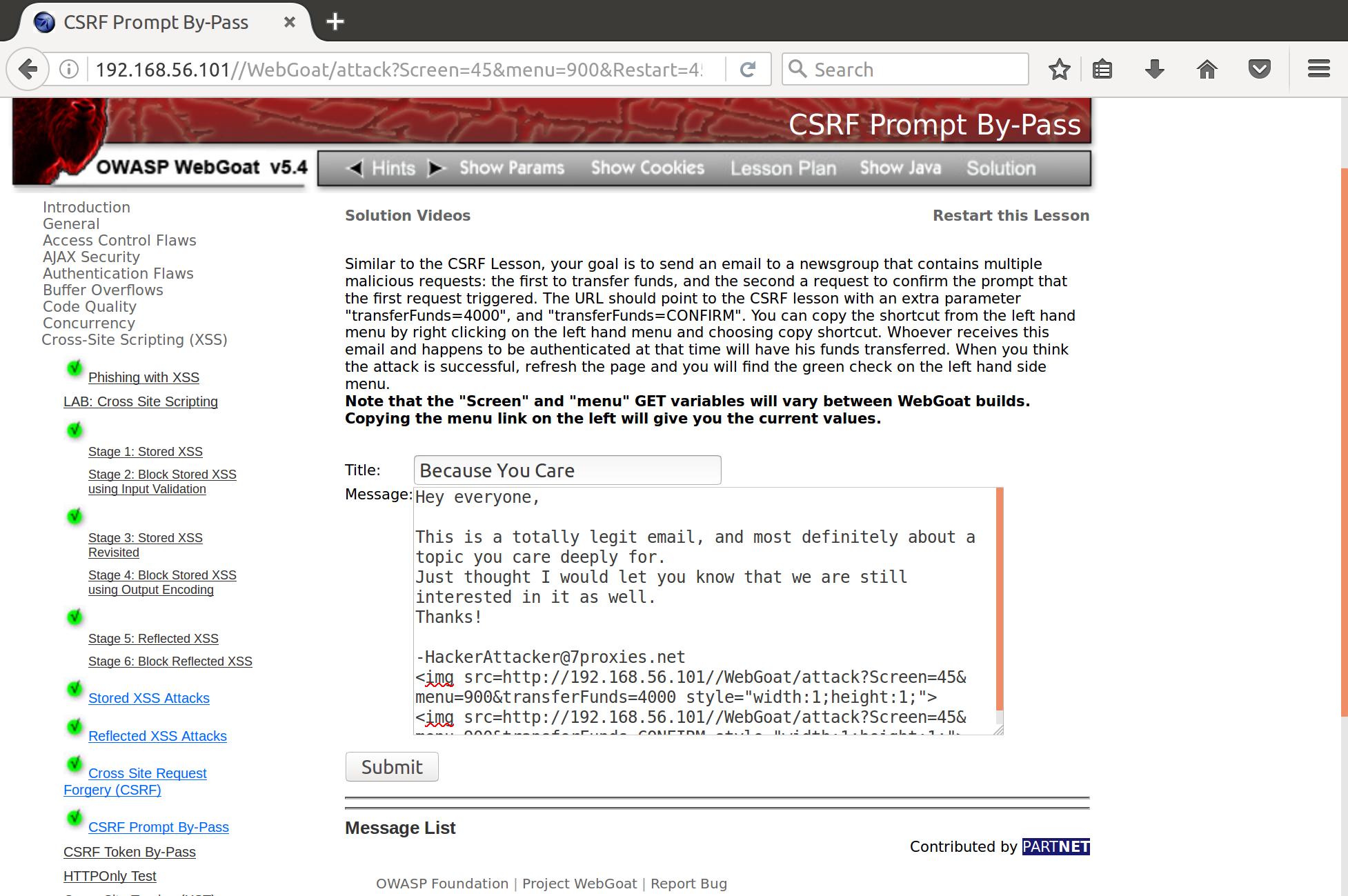Click the Show Params icon
1348x896 pixels.
tap(512, 167)
